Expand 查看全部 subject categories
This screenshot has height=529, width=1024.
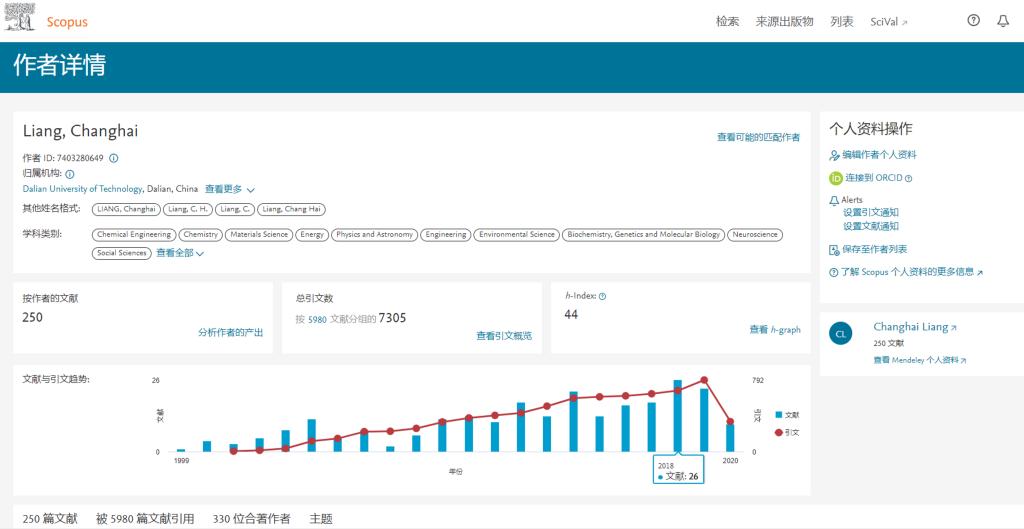180,253
